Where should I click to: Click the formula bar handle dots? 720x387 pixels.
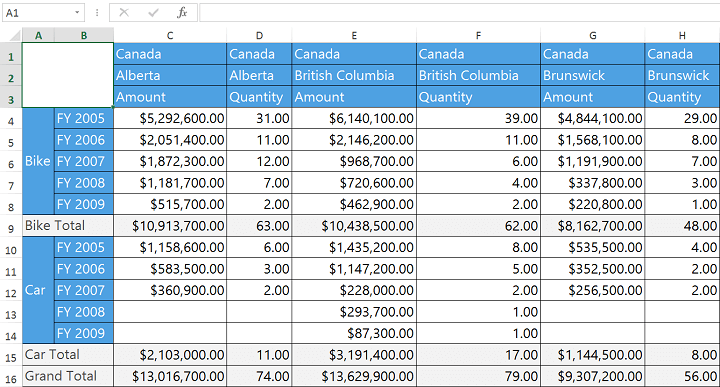[x=97, y=12]
